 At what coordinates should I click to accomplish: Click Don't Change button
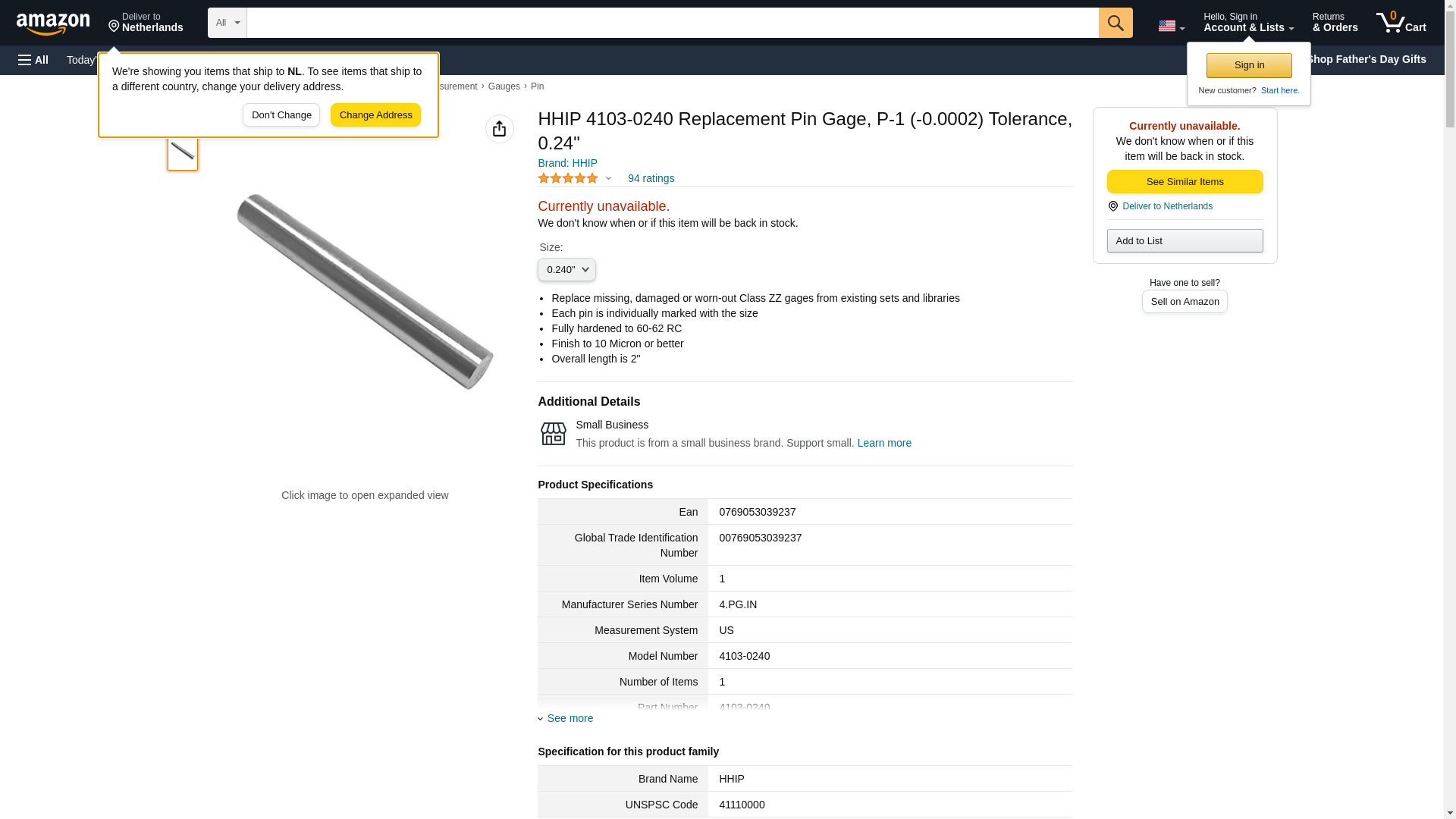(281, 115)
